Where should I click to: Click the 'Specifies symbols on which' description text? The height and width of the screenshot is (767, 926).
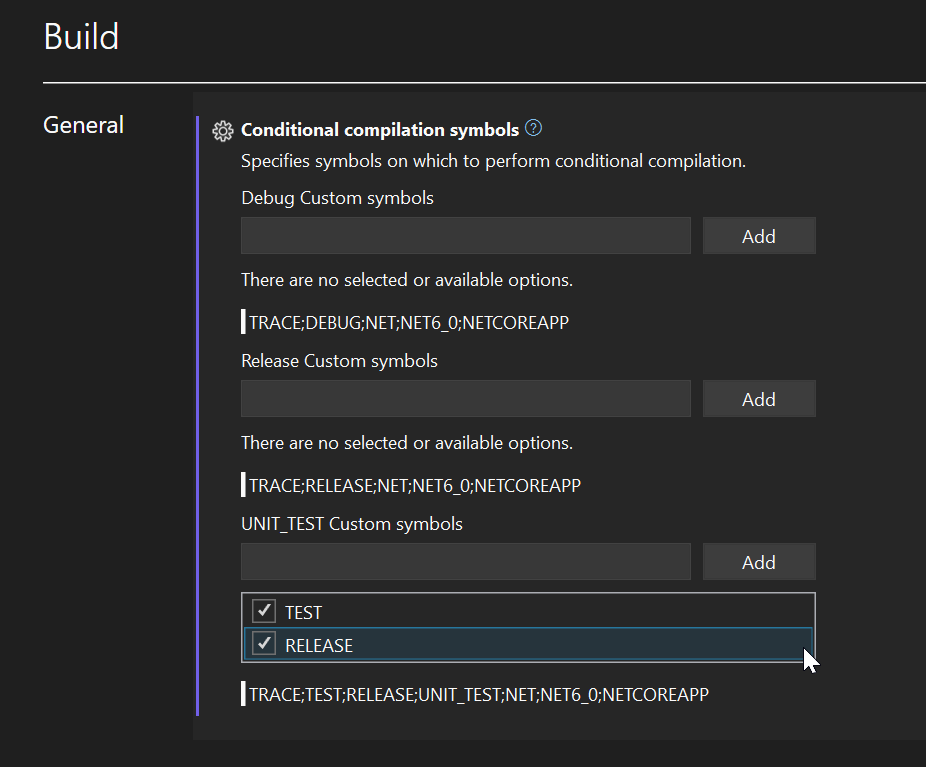coord(493,161)
